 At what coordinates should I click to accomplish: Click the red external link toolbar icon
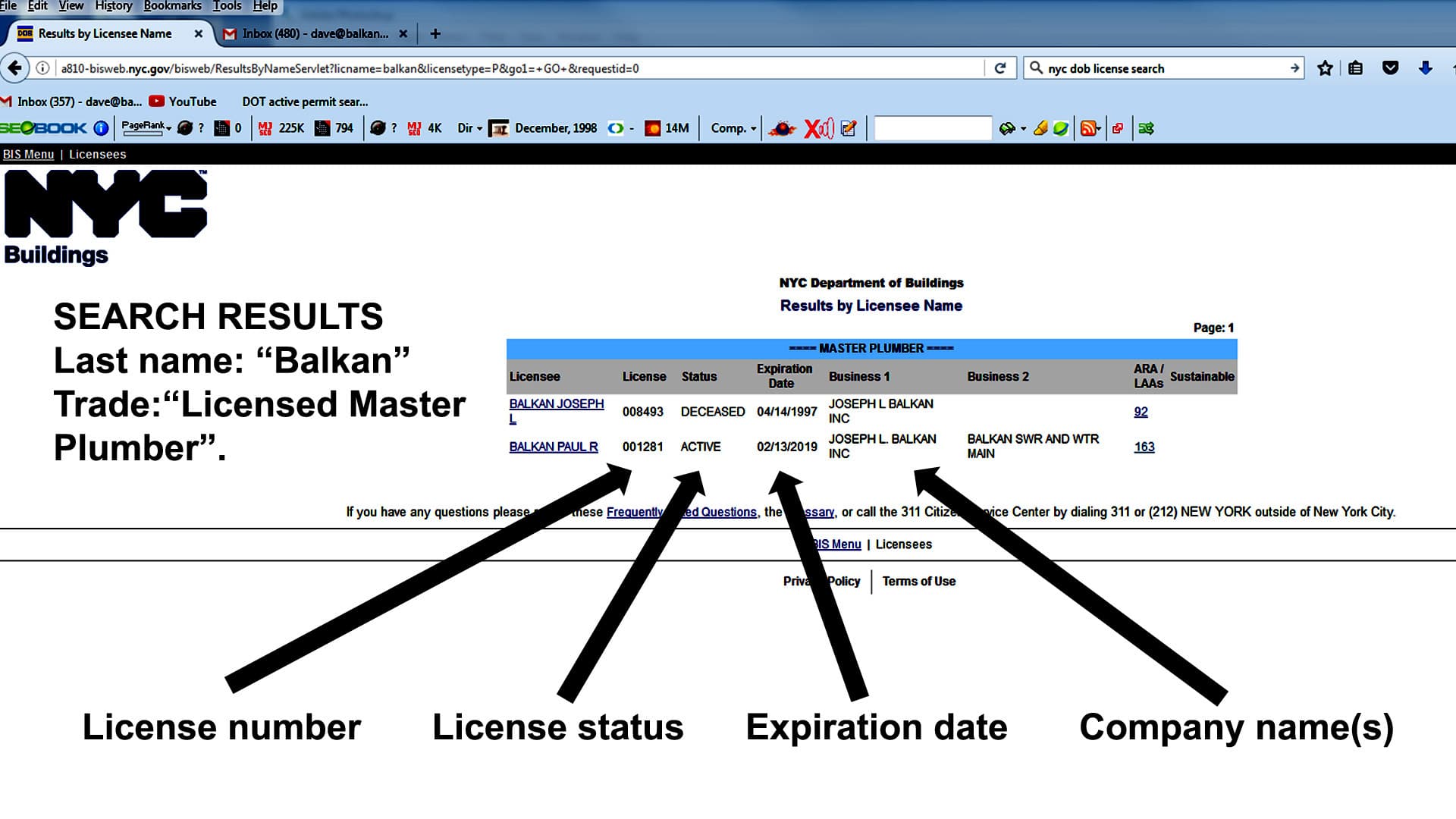click(1118, 128)
